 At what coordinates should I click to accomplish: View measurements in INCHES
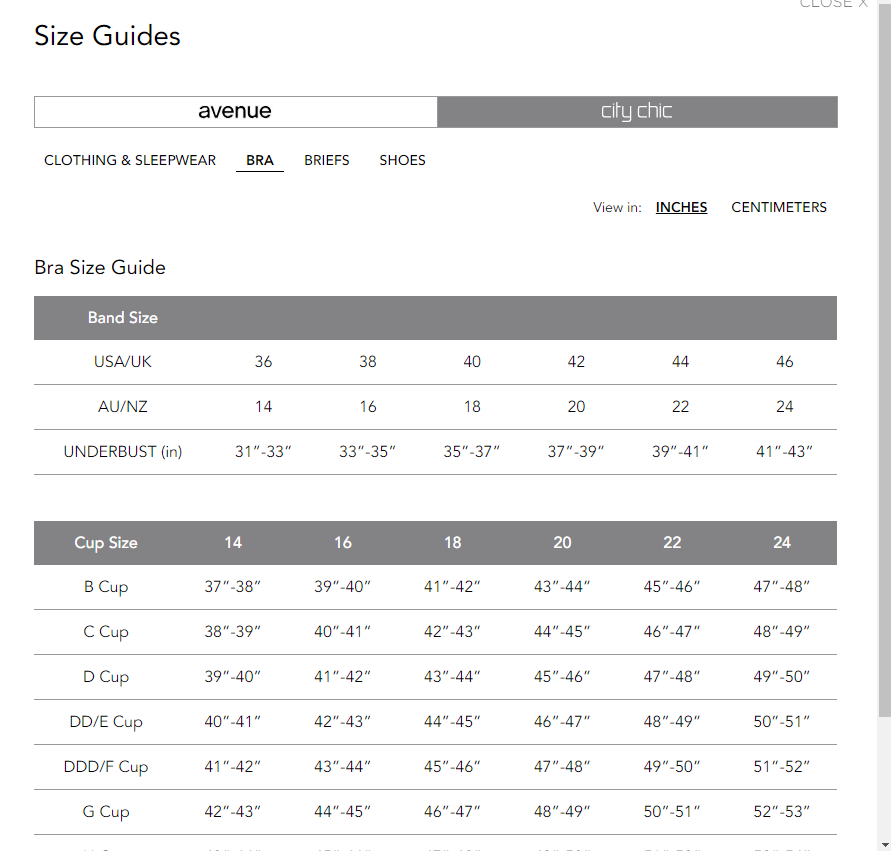coord(681,207)
